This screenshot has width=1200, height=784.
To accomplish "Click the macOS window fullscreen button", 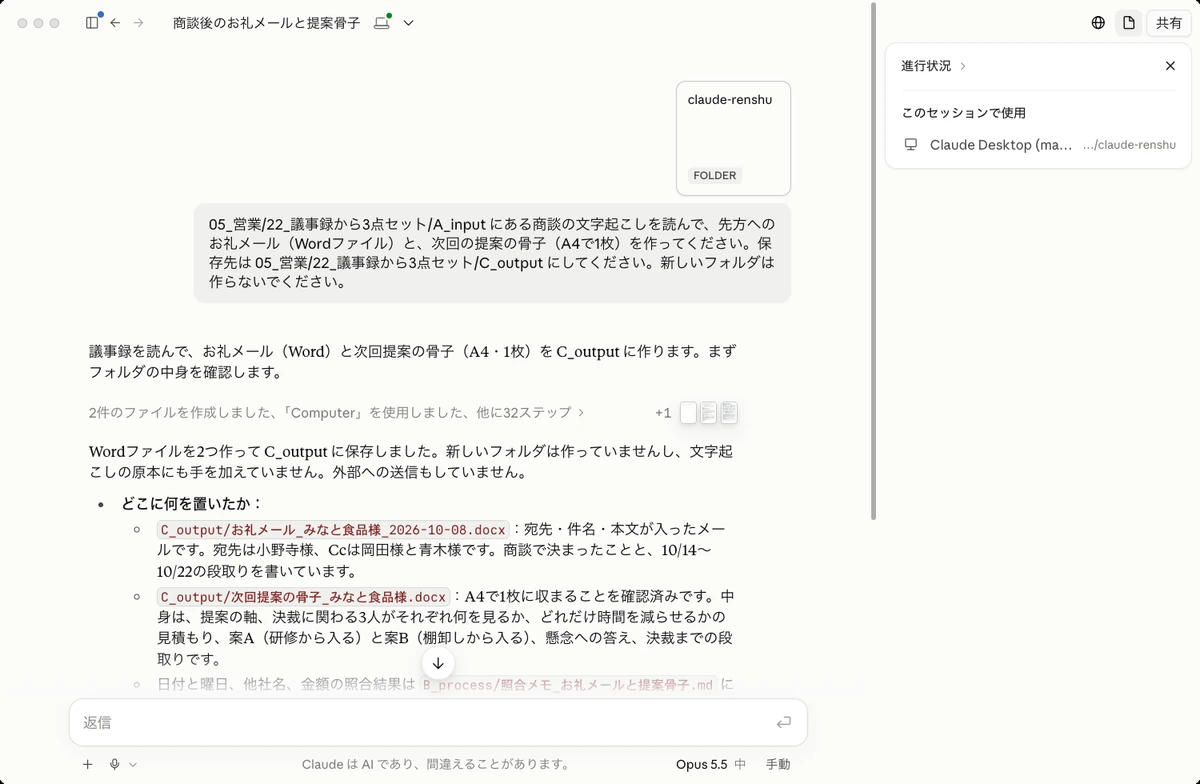I will pyautogui.click(x=54, y=23).
